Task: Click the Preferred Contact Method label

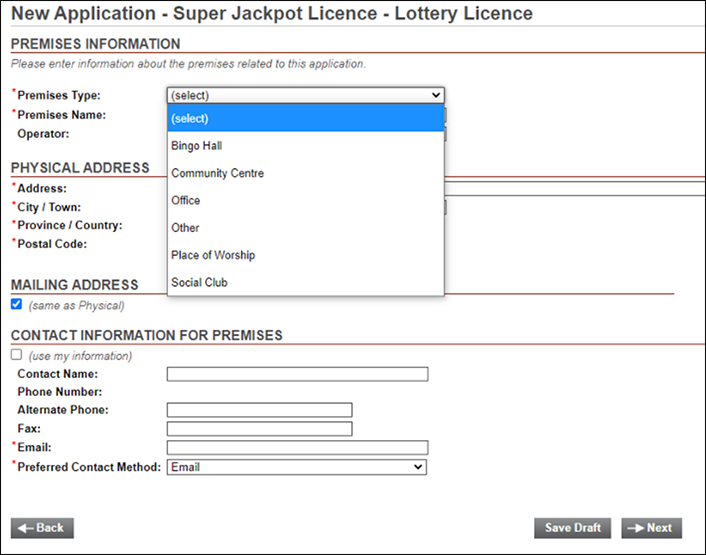Action: point(89,467)
